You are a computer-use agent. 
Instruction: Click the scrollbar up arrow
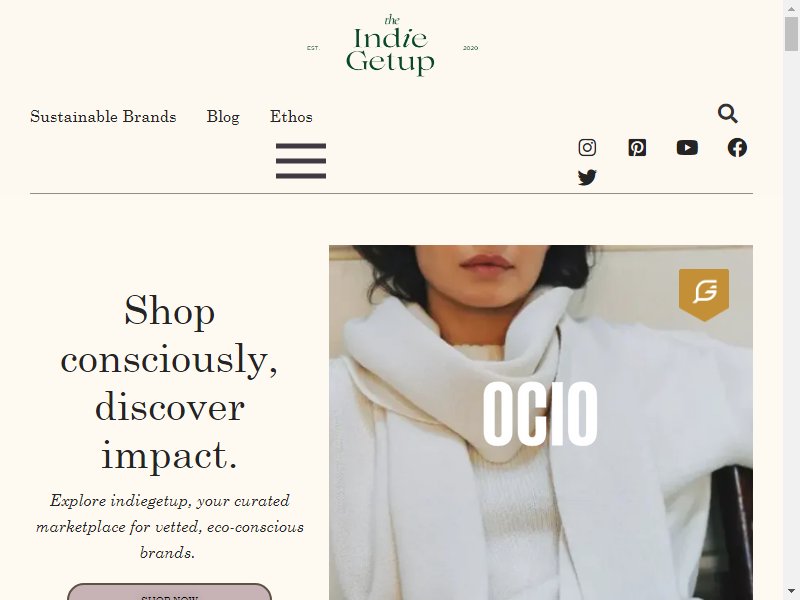[x=791, y=7]
